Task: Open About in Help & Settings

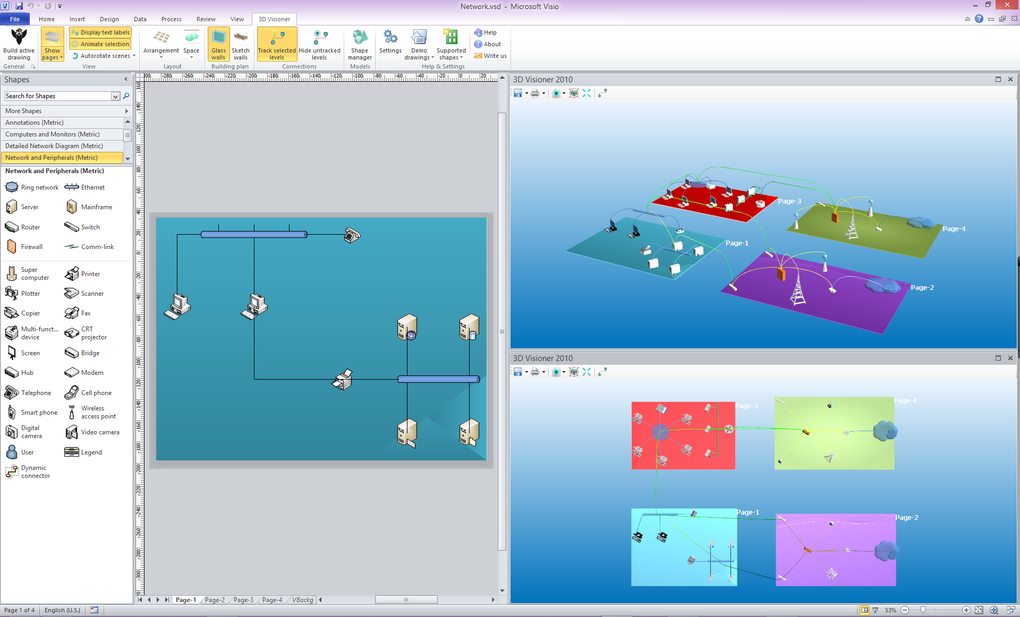Action: pos(487,44)
